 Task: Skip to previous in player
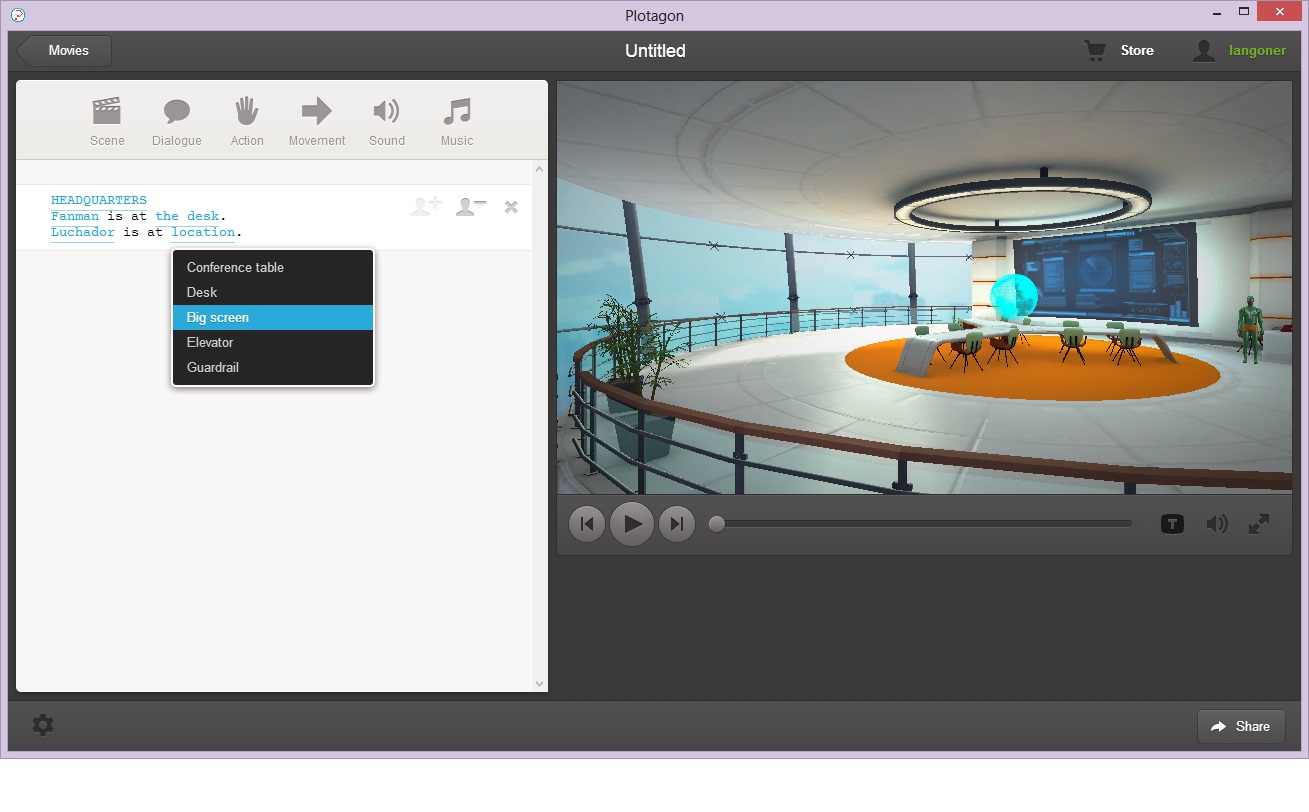point(587,523)
